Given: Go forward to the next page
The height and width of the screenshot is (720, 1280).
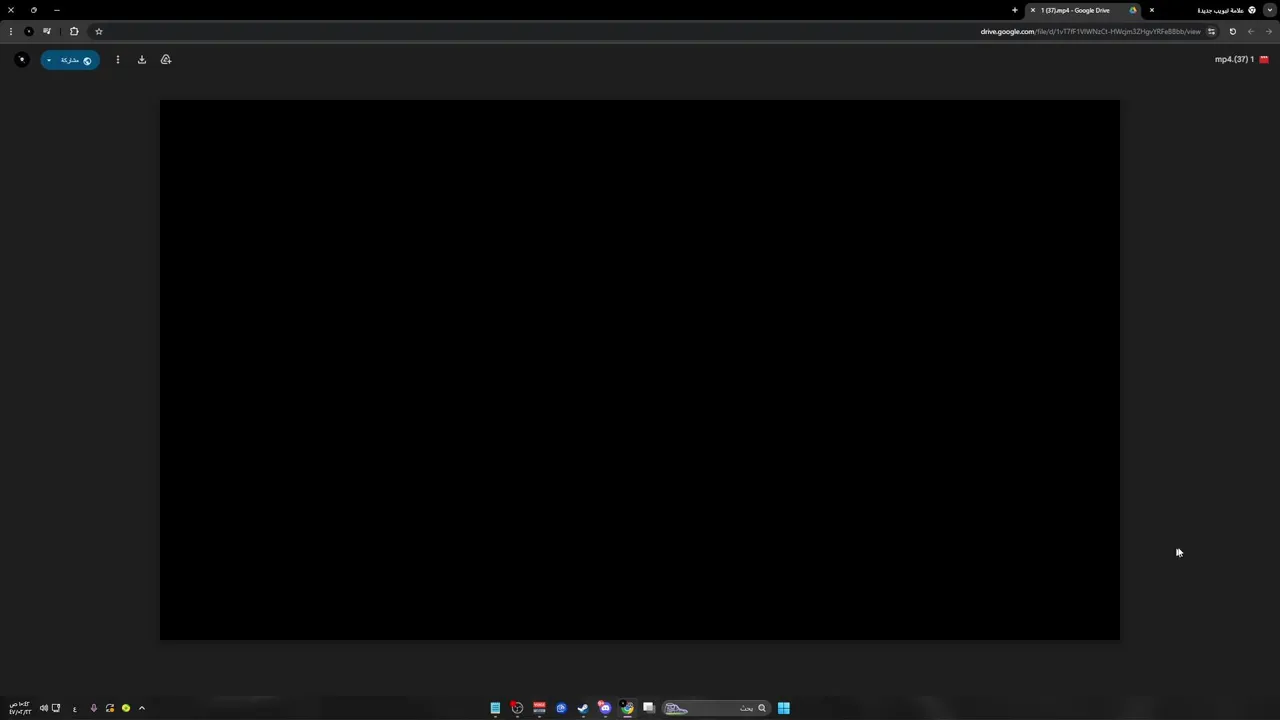Looking at the screenshot, I should tap(1269, 31).
